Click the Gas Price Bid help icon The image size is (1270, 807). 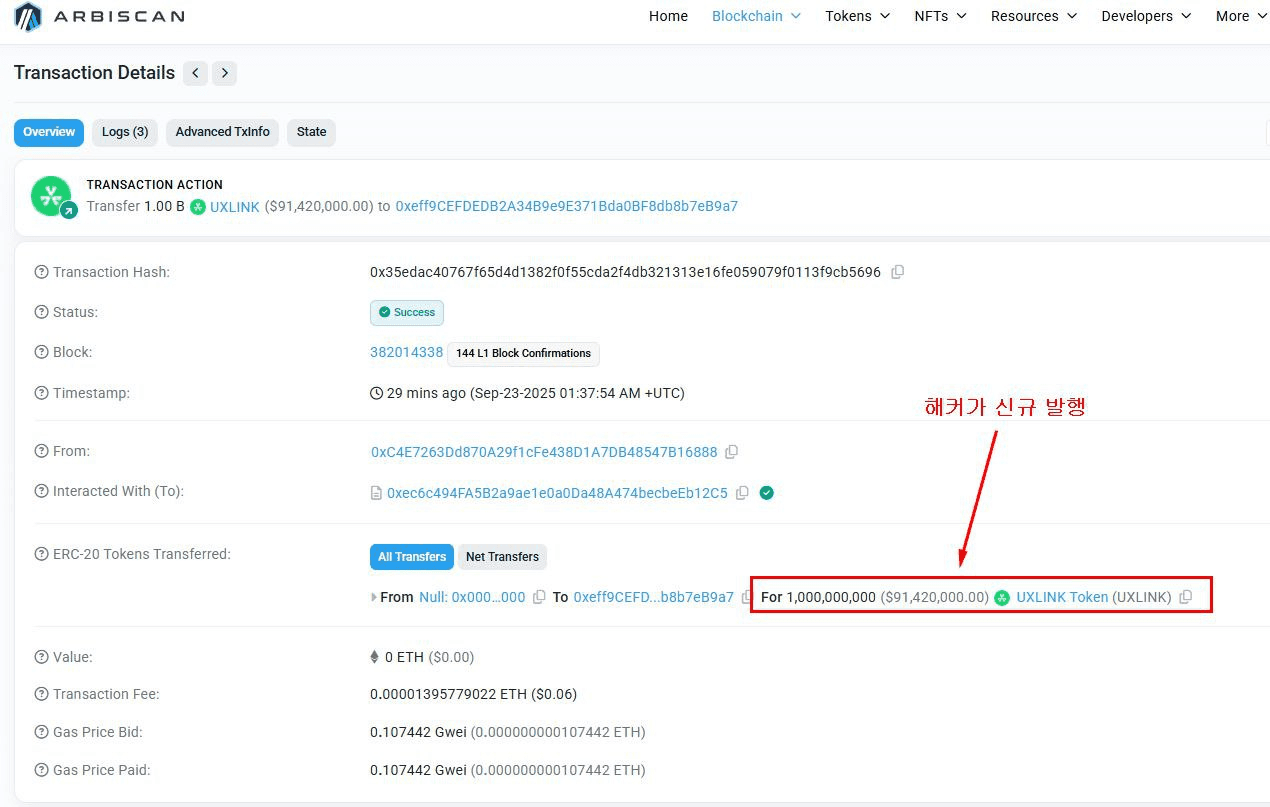pyautogui.click(x=41, y=732)
